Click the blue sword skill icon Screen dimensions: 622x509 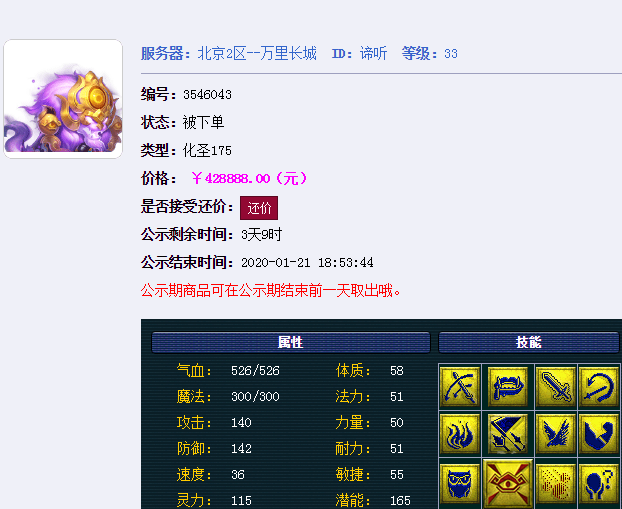click(x=556, y=386)
